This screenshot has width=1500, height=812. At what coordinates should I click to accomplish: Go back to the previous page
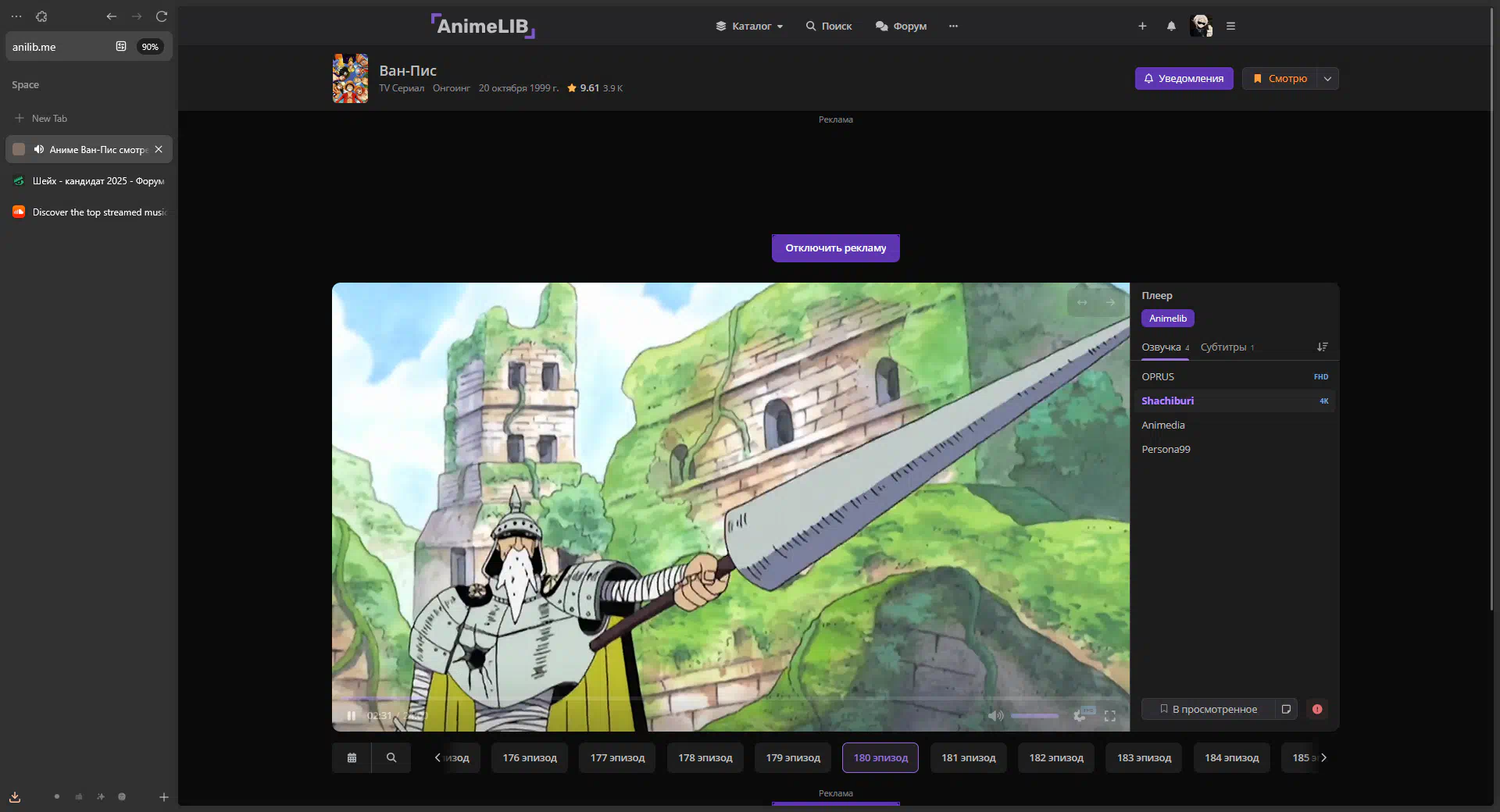click(x=112, y=16)
